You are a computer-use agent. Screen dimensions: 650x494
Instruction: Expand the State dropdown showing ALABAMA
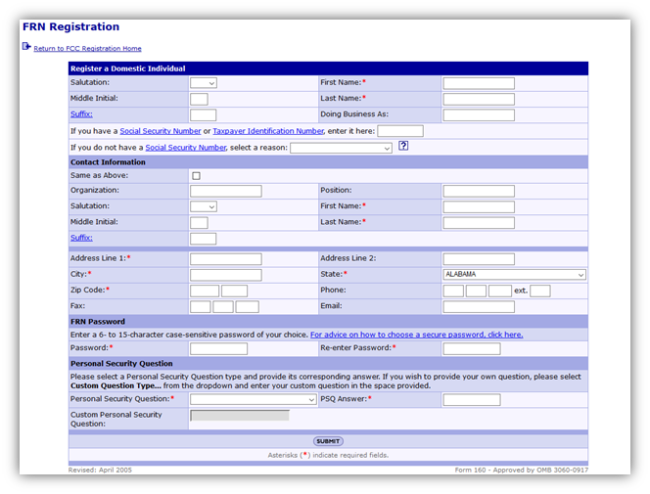tap(514, 274)
